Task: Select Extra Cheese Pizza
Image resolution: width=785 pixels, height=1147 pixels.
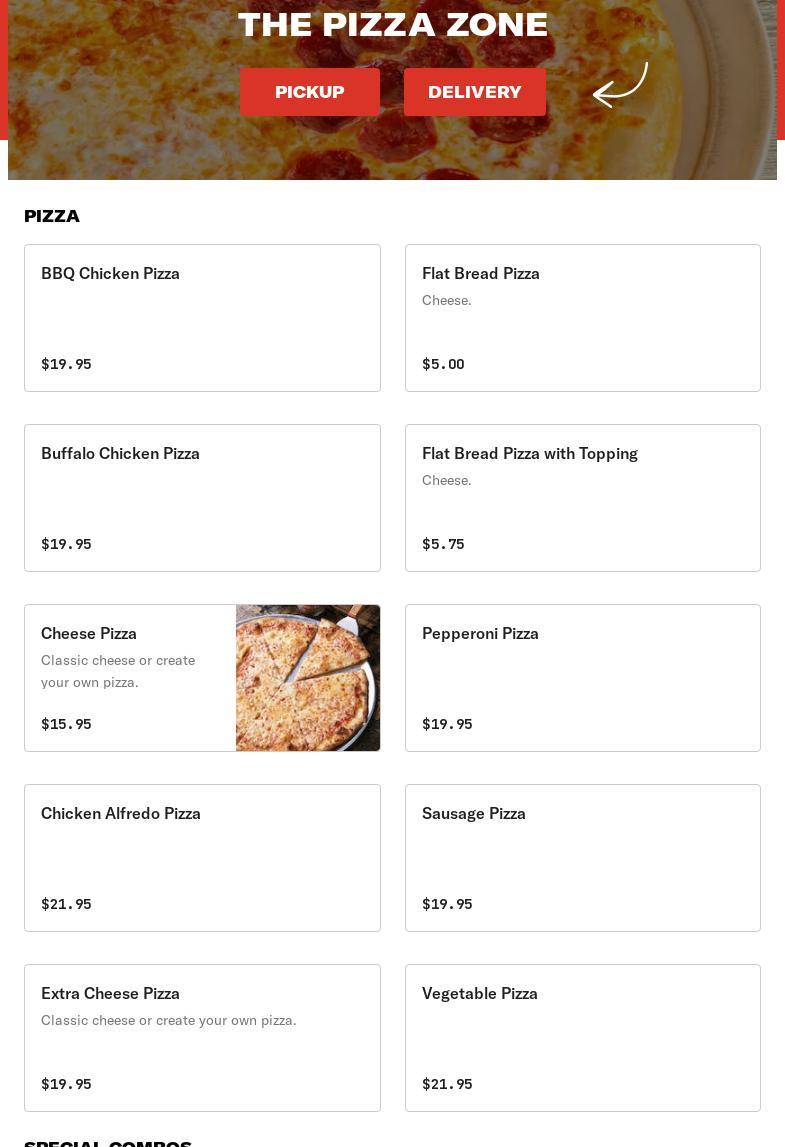Action: [x=202, y=1038]
